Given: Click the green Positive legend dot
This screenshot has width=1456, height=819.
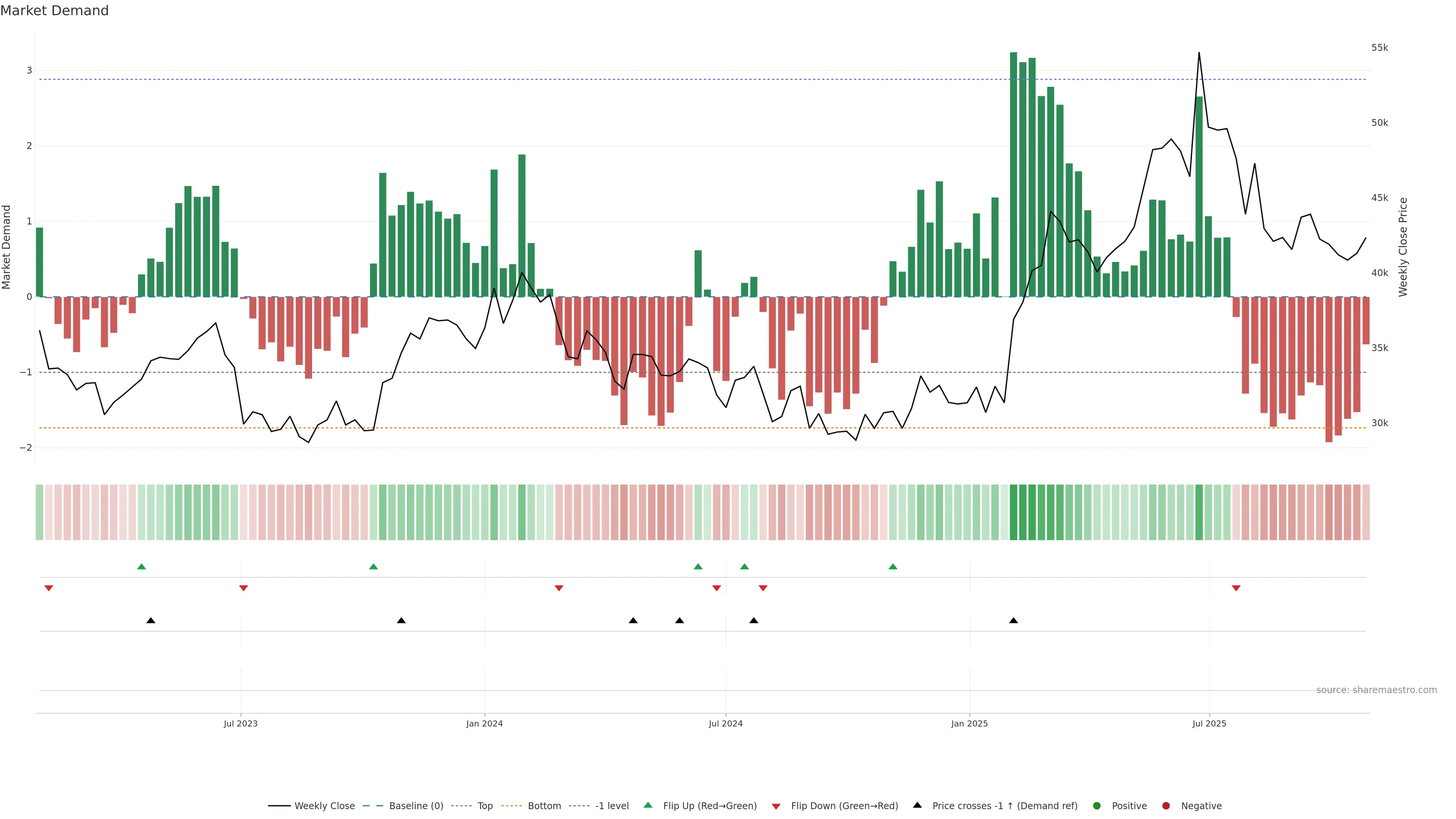Looking at the screenshot, I should click(1097, 806).
